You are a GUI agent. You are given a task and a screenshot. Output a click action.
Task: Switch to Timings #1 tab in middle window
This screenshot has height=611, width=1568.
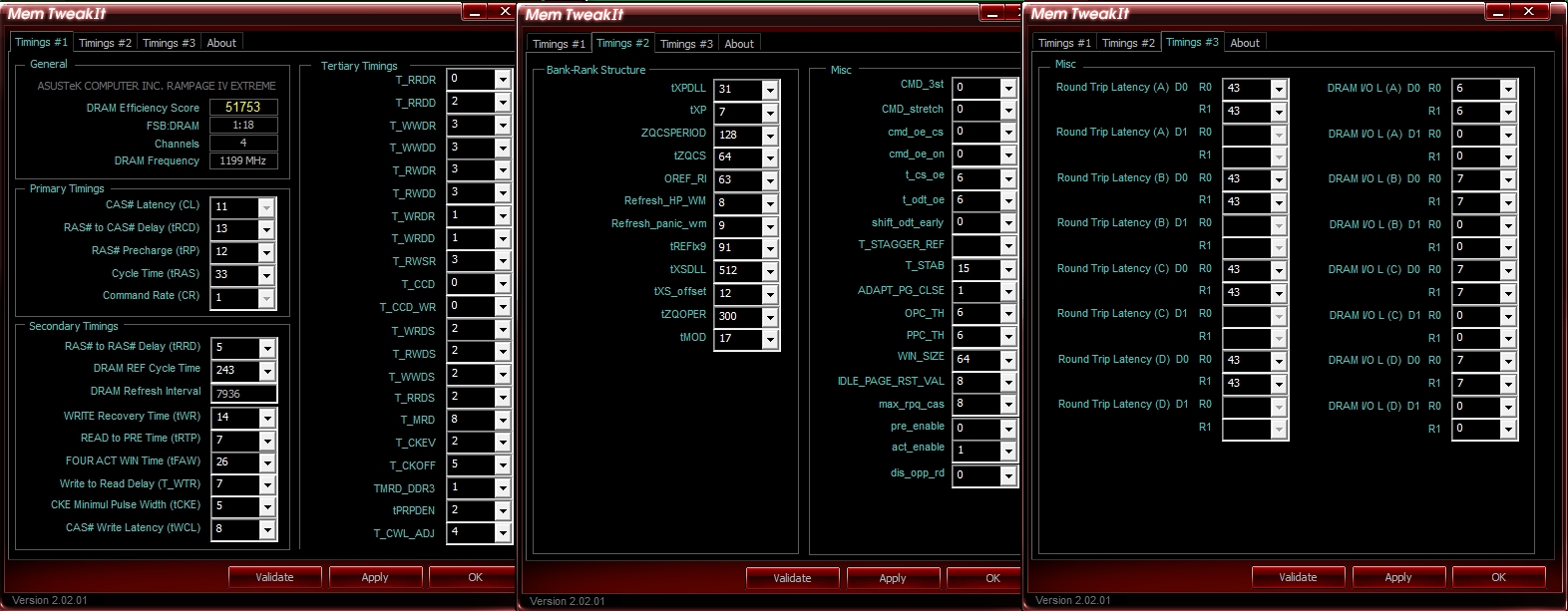pyautogui.click(x=559, y=44)
